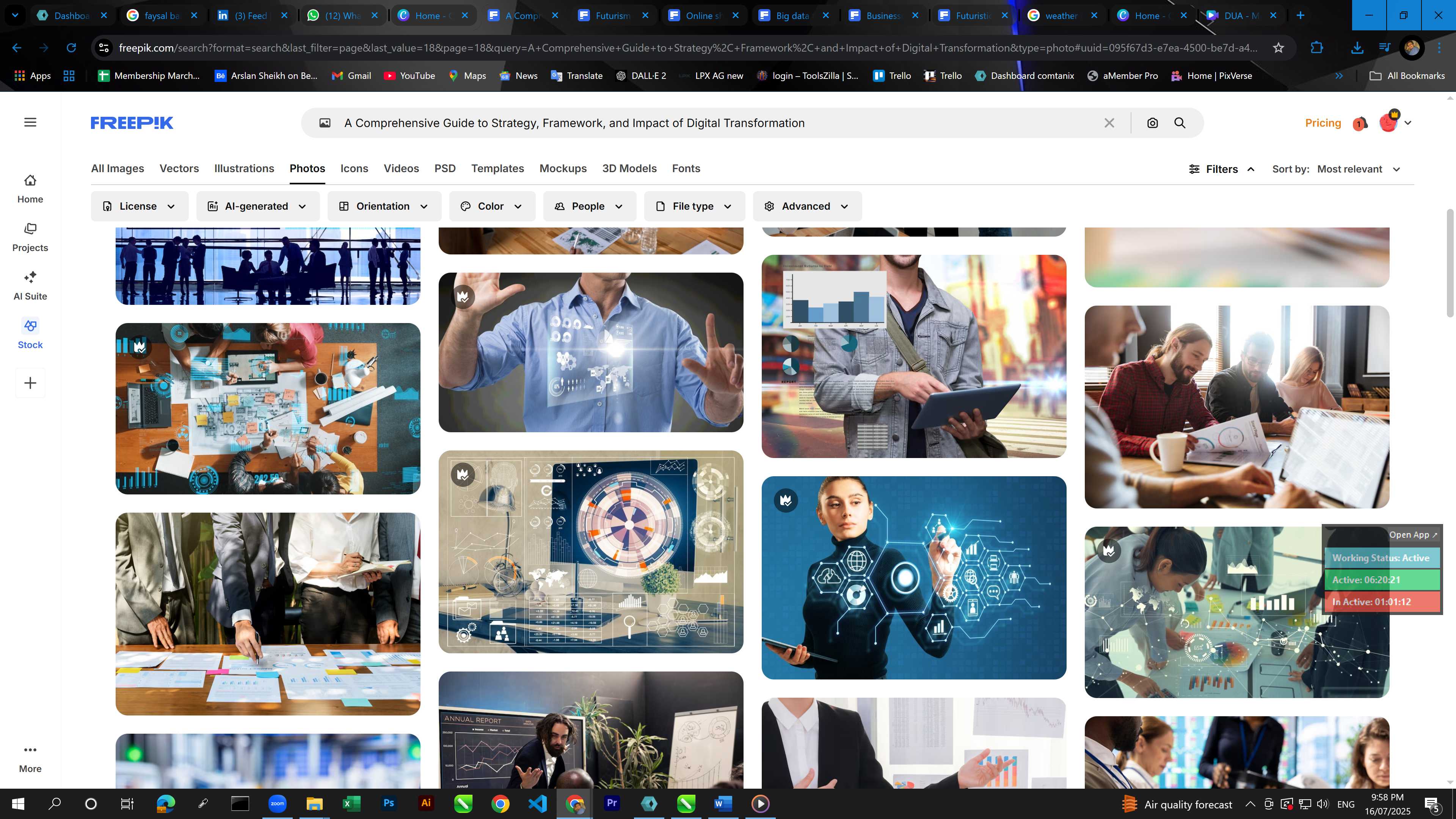Open Chrome downloads icon
This screenshot has width=1456, height=819.
1357,48
